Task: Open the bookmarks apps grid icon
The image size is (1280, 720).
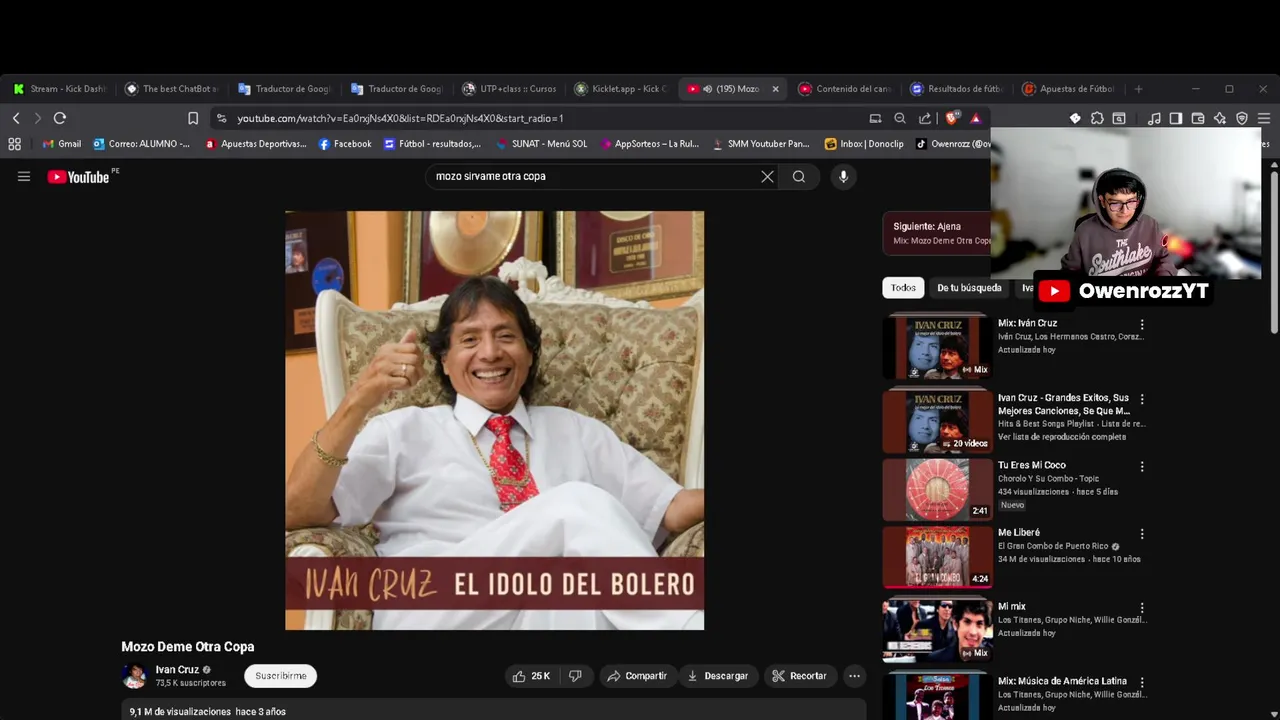Action: tap(15, 144)
